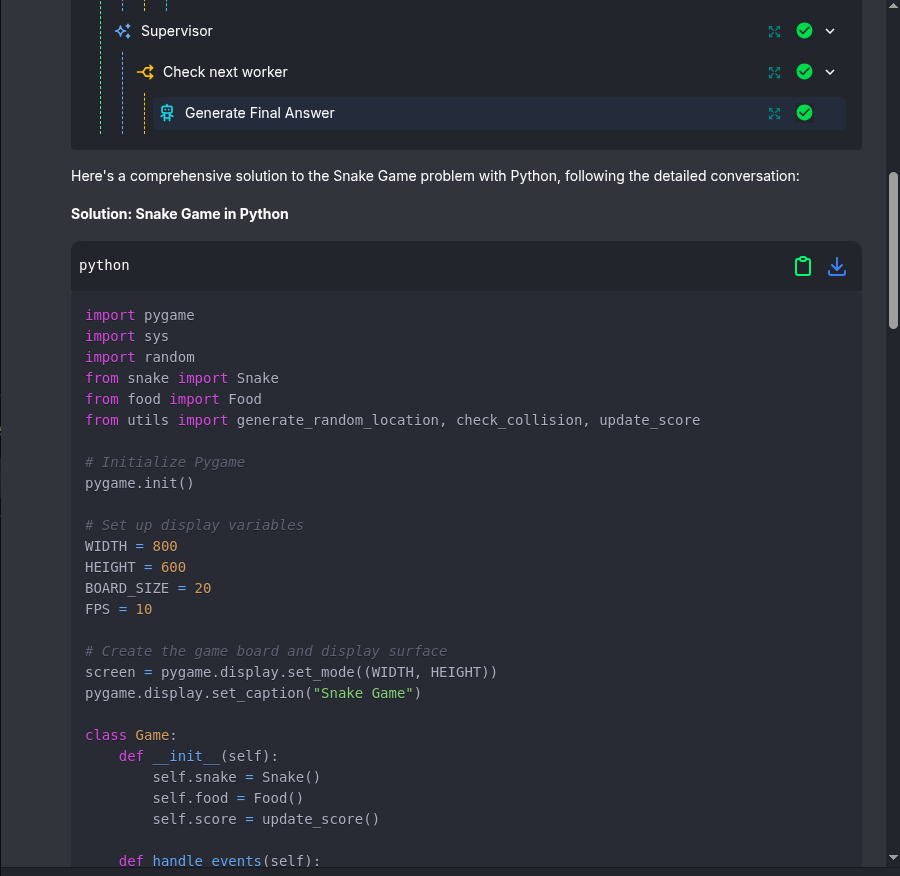Collapse the Check next worker chevron
Image resolution: width=900 pixels, height=876 pixels.
coord(829,72)
